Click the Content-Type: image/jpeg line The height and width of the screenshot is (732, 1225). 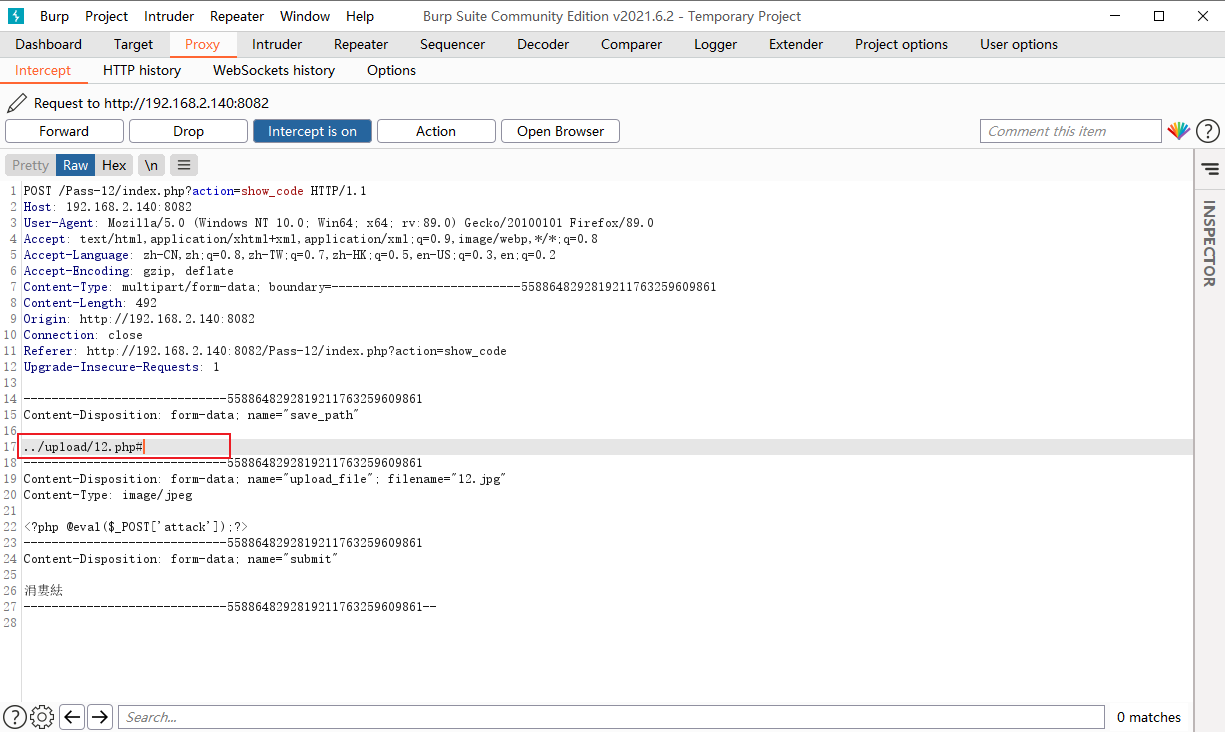coord(108,495)
